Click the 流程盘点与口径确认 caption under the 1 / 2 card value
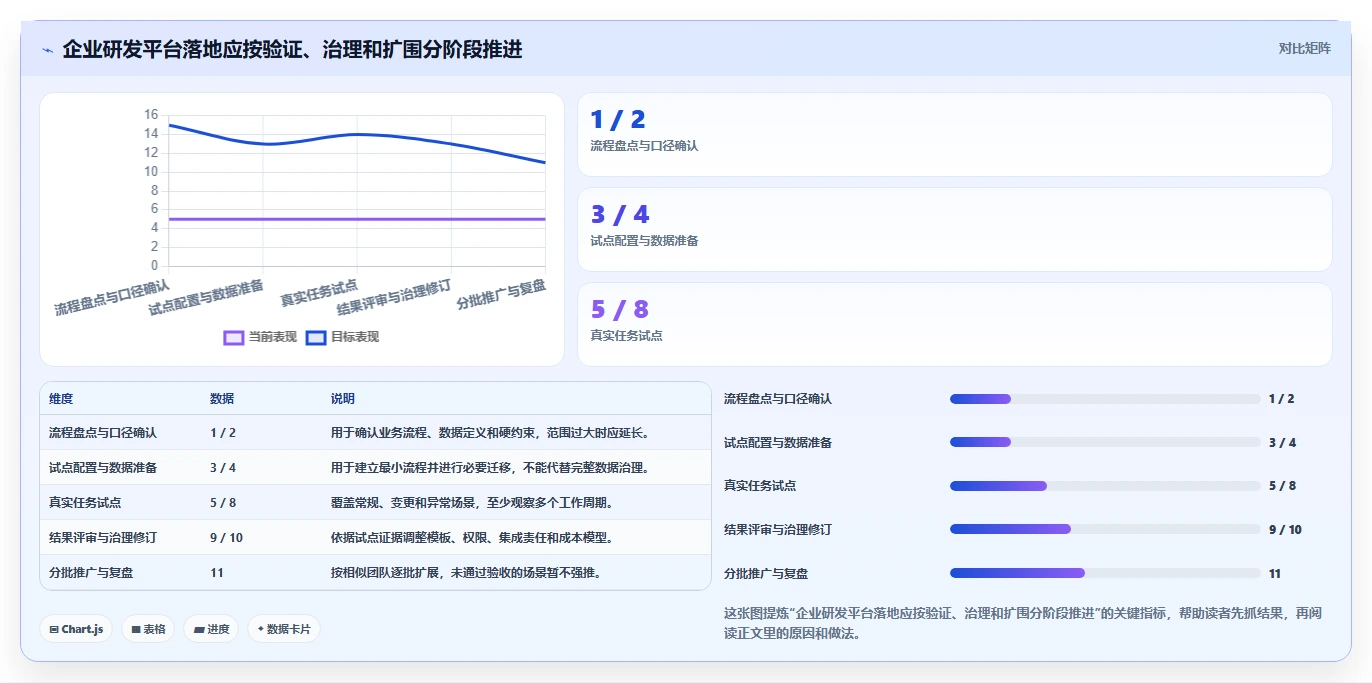The height and width of the screenshot is (683, 1372). click(644, 146)
